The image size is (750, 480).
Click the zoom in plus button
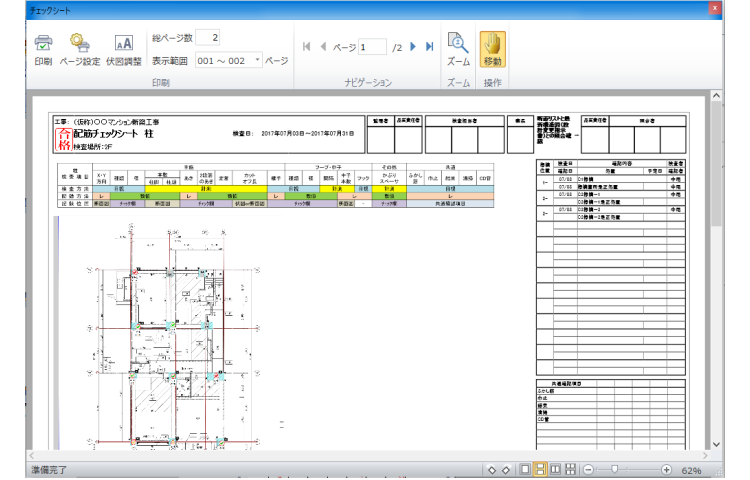coord(667,469)
